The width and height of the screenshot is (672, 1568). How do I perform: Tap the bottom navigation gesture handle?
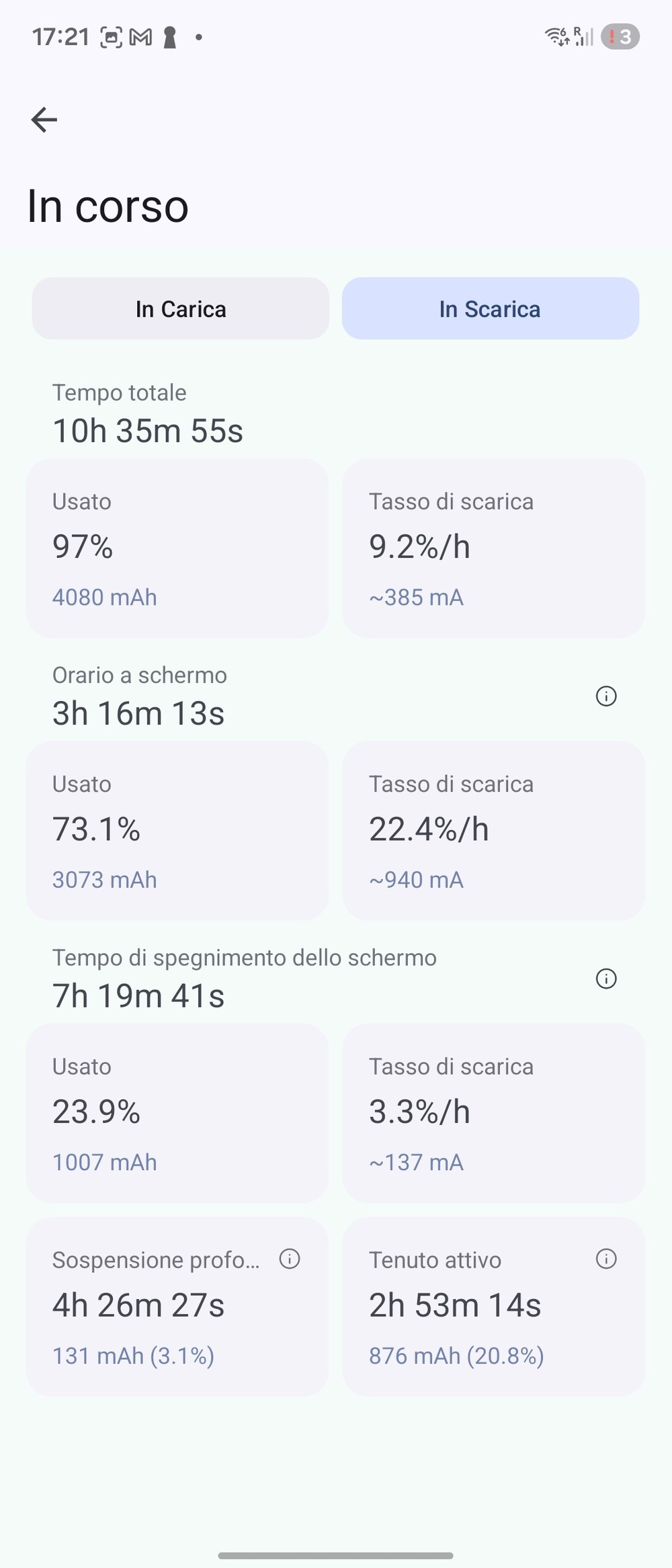pos(336,1555)
